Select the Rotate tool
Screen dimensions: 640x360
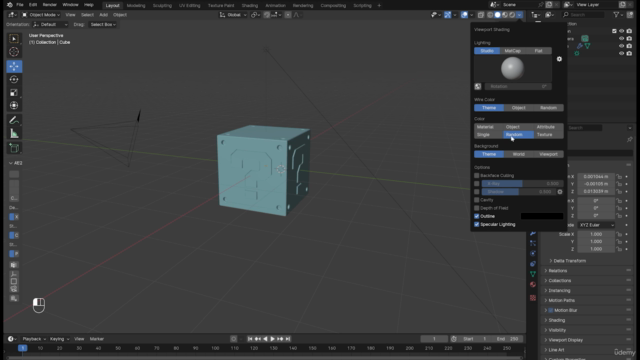(x=14, y=79)
